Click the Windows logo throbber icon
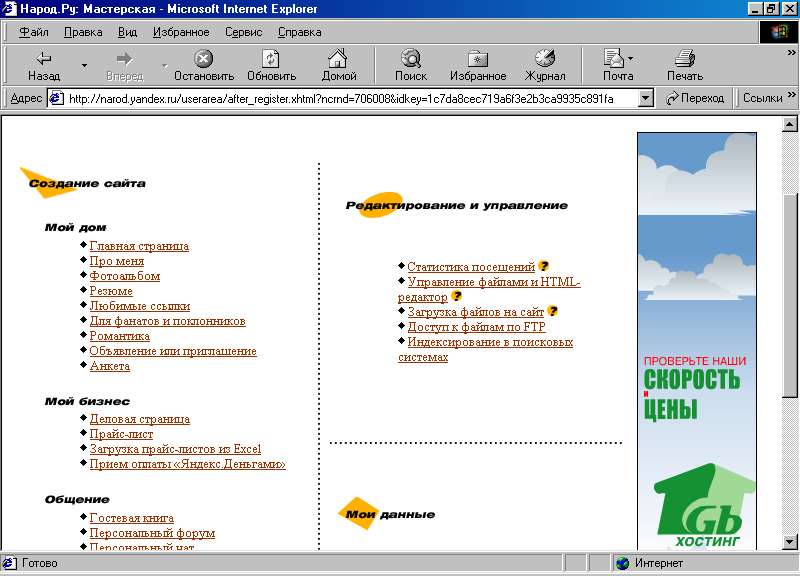 point(779,32)
